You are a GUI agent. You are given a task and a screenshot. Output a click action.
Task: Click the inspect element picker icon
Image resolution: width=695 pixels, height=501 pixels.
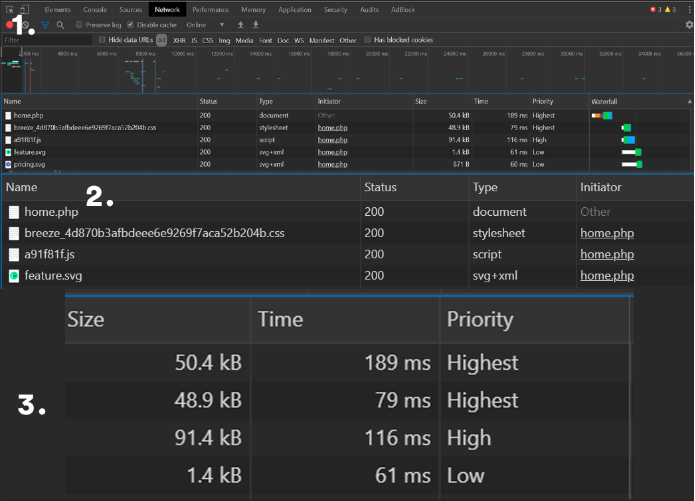pyautogui.click(x=8, y=9)
